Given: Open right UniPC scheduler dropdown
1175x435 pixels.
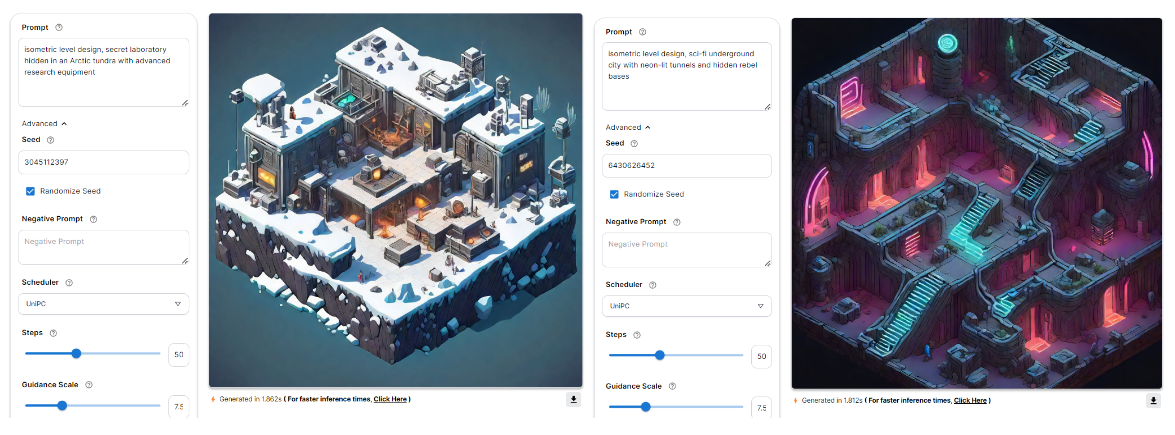Looking at the screenshot, I should 686,306.
